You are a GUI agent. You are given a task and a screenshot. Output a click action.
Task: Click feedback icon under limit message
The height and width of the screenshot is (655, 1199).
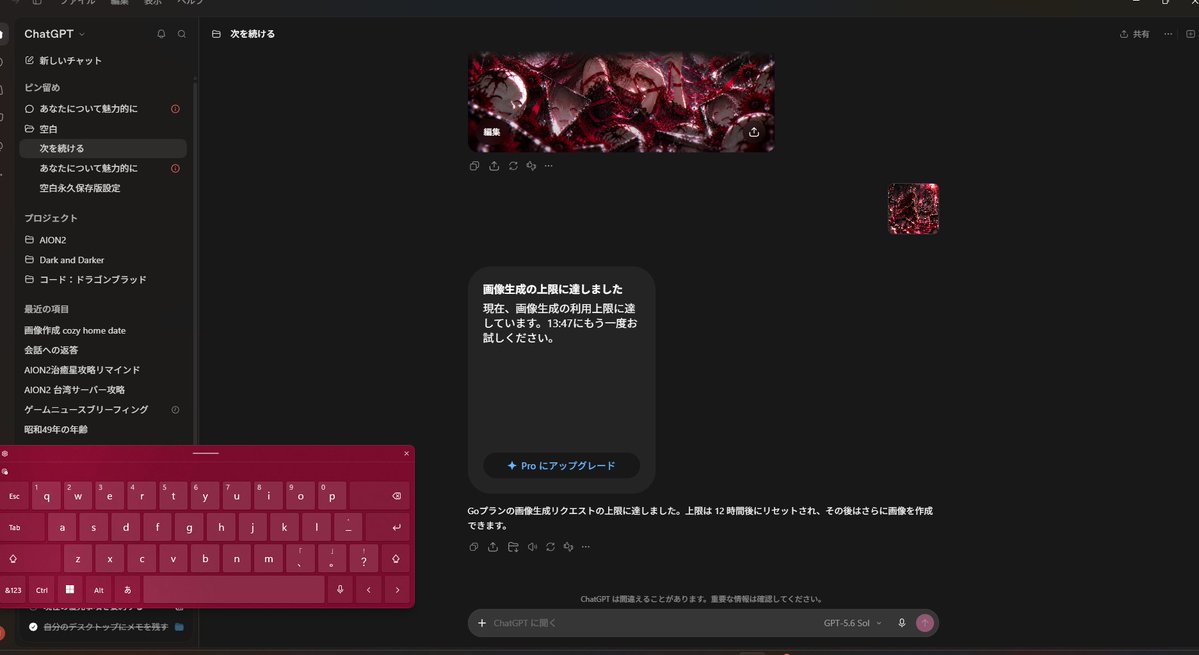[x=568, y=547]
